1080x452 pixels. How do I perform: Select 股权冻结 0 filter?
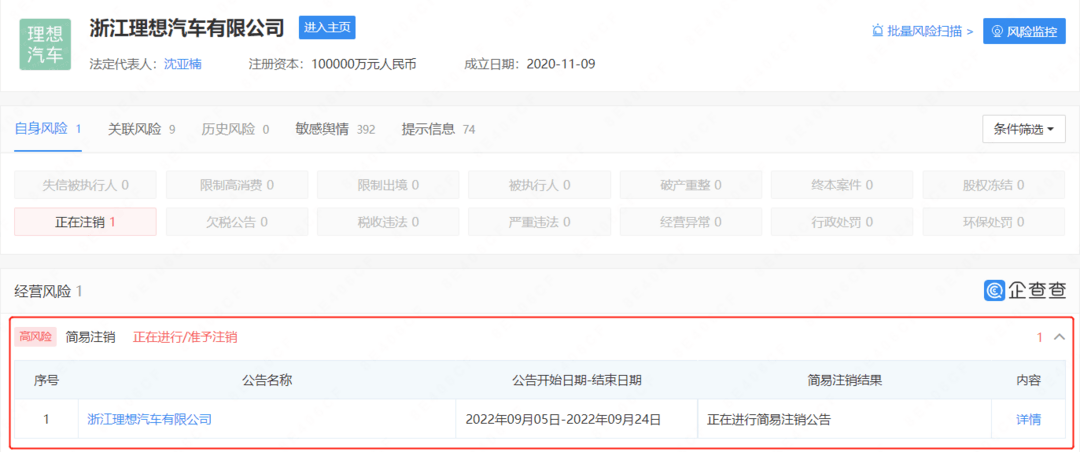click(x=994, y=185)
